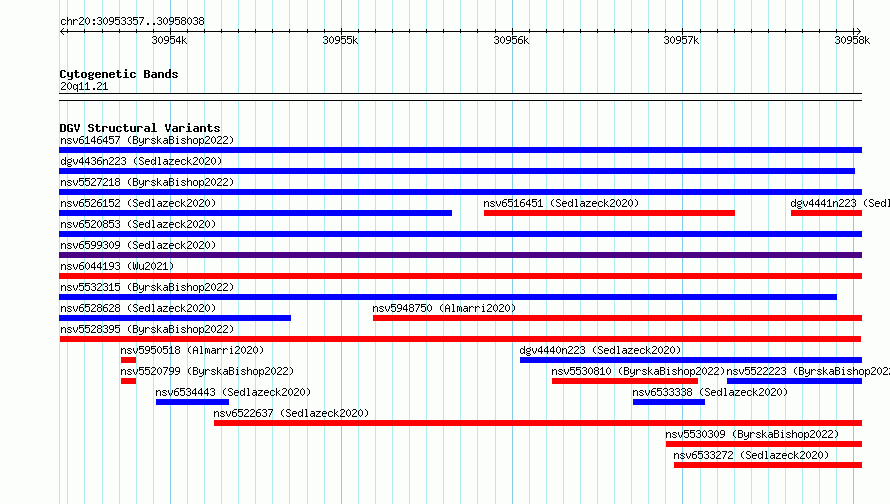Click the 30954k ruler mark
The height and width of the screenshot is (504, 890).
(169, 40)
